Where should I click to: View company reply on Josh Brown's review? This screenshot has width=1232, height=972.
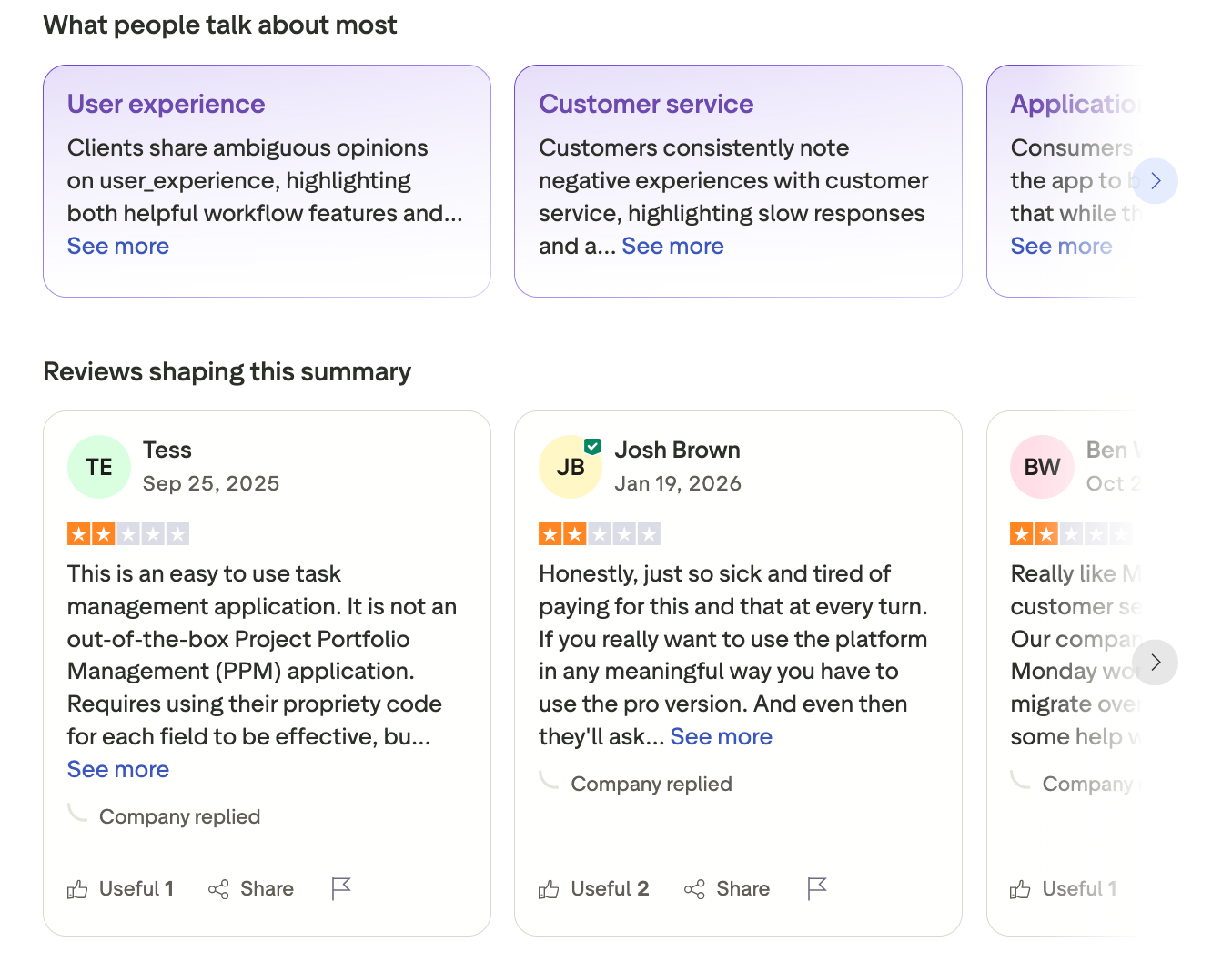651,785
